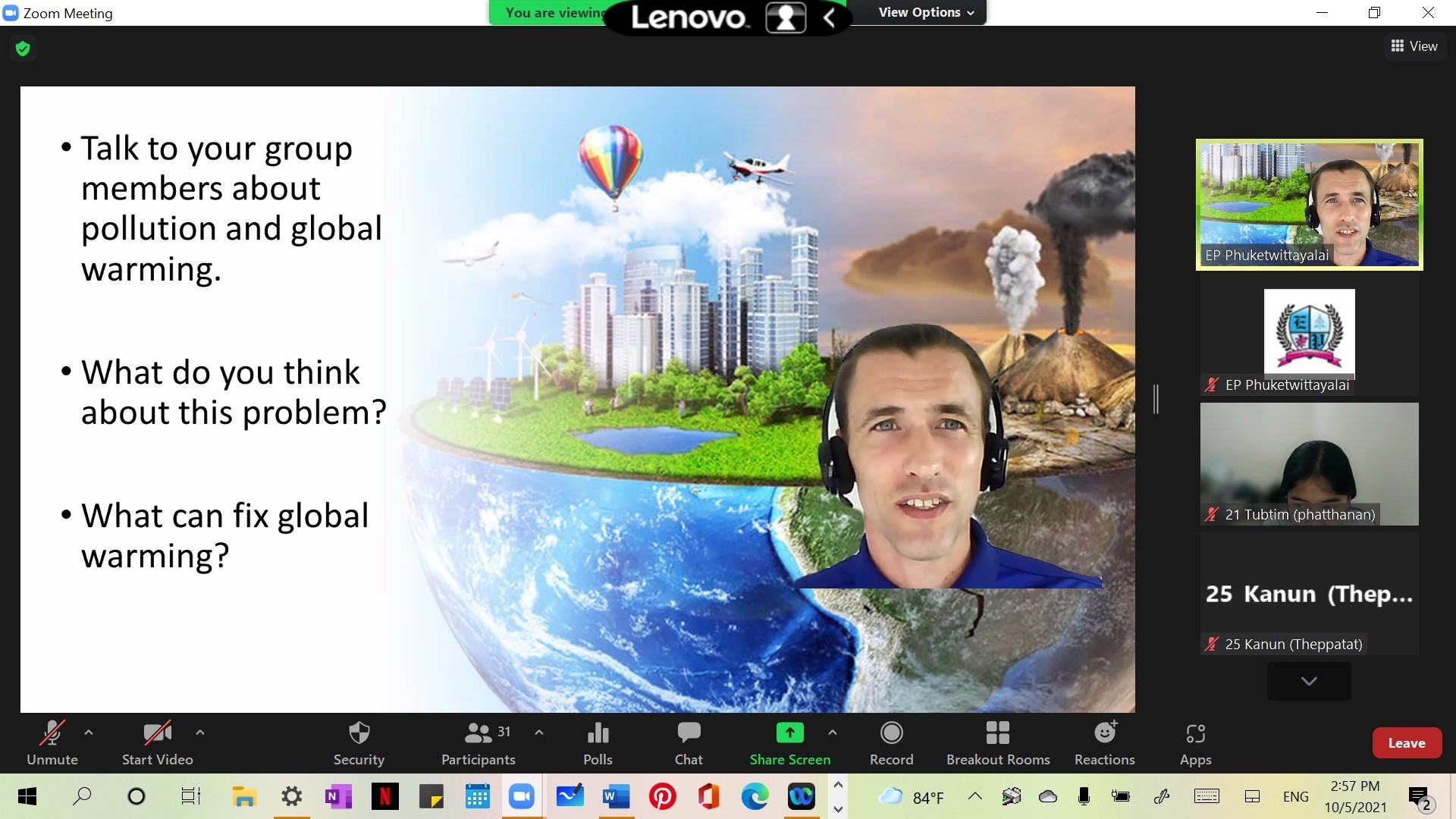Open Calendar app from taskbar
The image size is (1456, 819).
pos(477,796)
